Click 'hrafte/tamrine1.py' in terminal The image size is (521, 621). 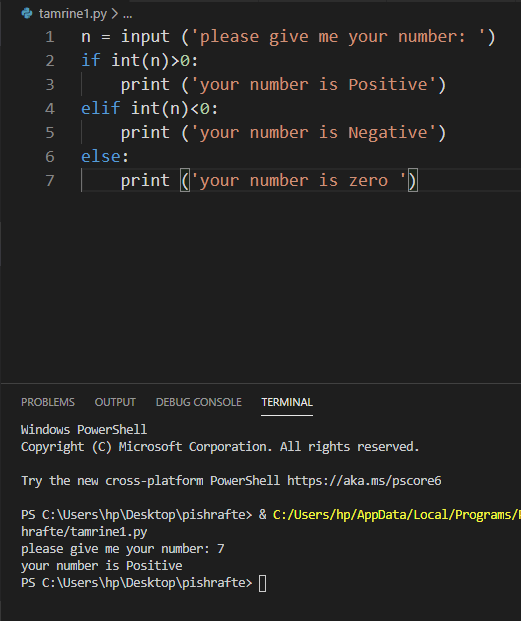click(84, 531)
